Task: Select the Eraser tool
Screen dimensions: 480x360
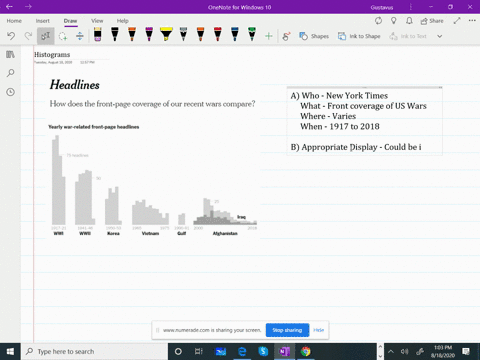Action: point(97,34)
